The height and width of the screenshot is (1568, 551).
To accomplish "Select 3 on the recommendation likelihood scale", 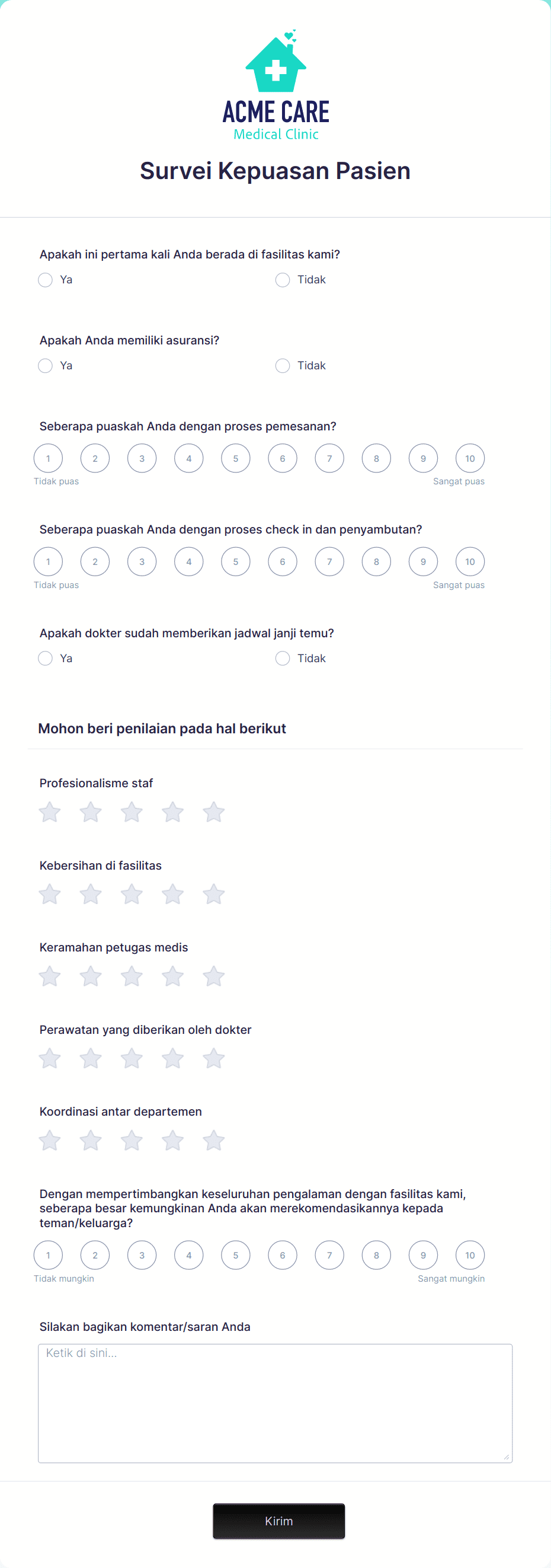I will (x=142, y=1255).
